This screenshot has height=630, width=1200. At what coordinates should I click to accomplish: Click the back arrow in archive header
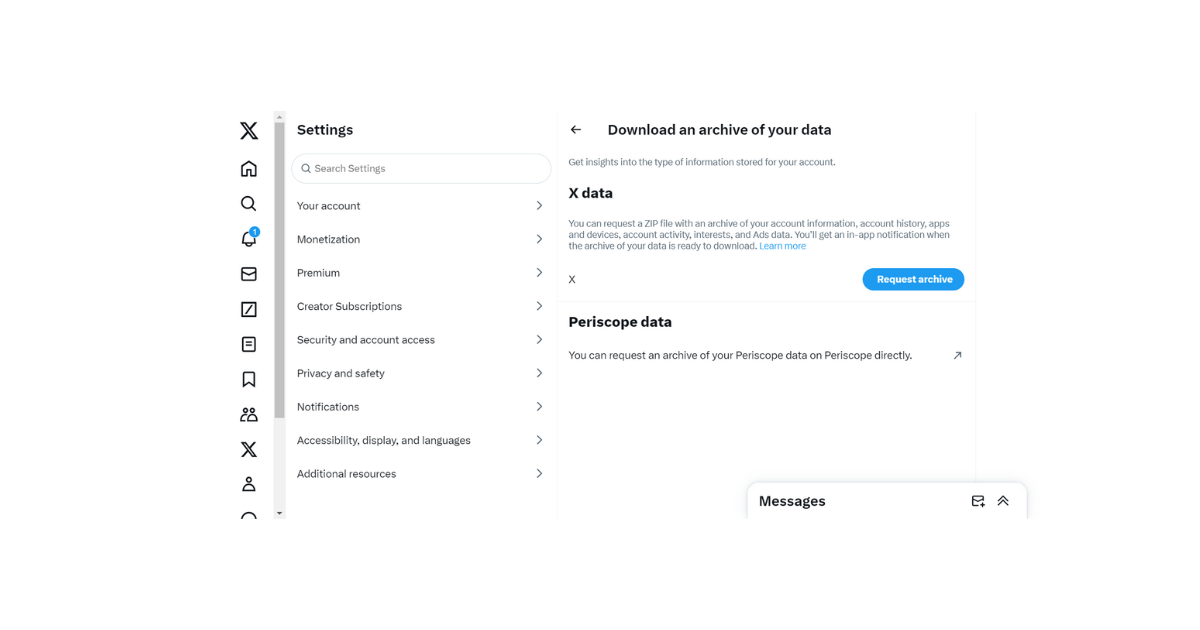tap(576, 130)
